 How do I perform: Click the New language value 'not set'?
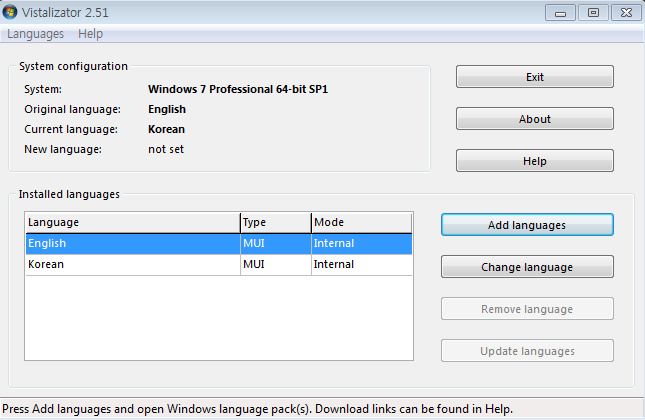166,149
